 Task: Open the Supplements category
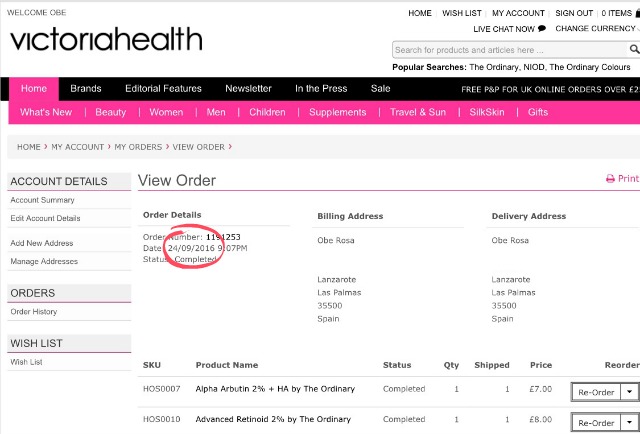(x=338, y=112)
